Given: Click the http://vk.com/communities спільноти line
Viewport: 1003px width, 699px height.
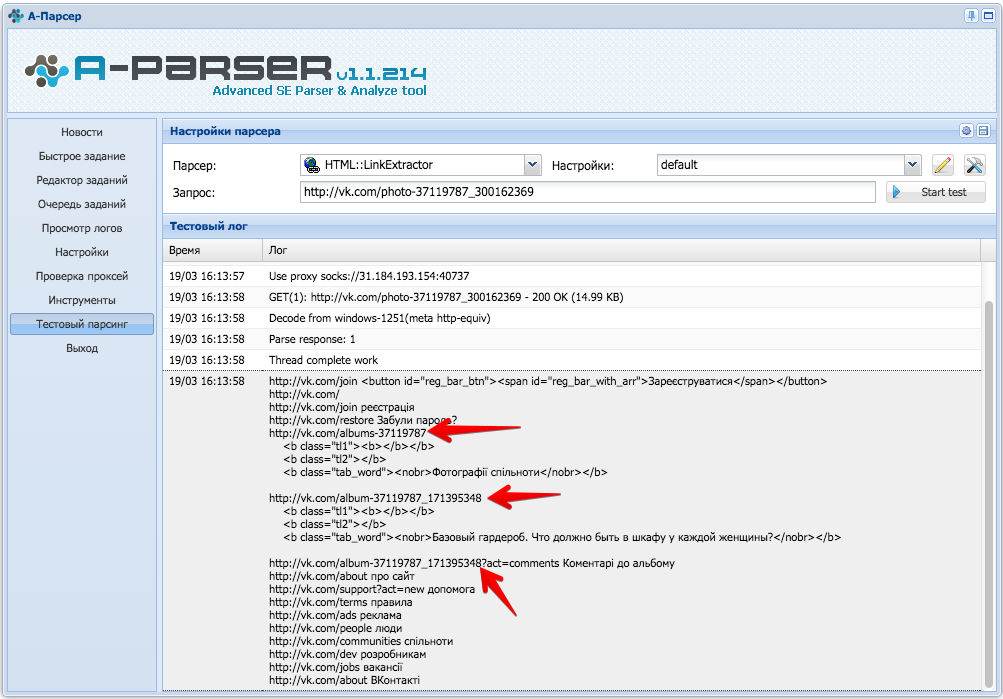Looking at the screenshot, I should pos(361,641).
